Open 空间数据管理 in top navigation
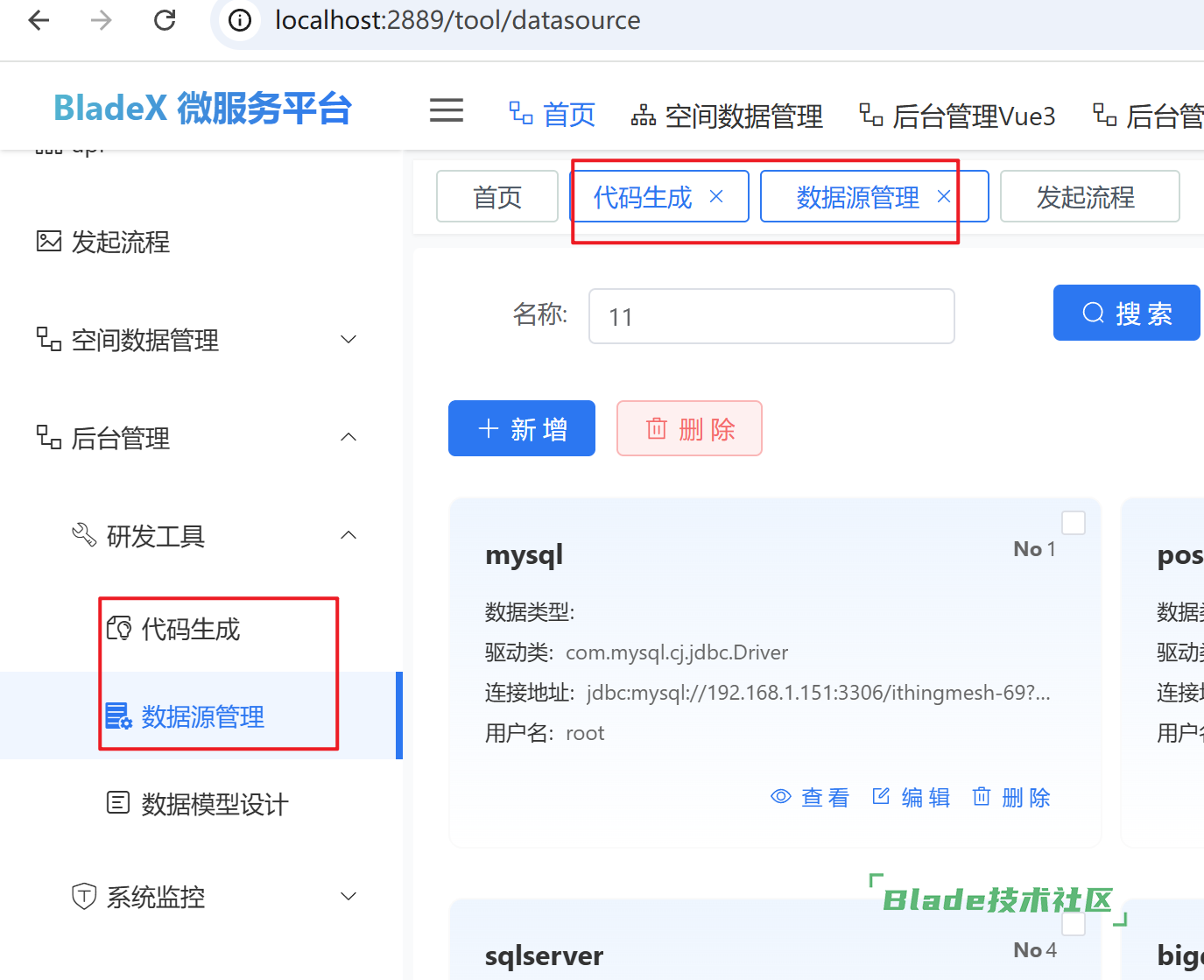Screen dimensions: 1204x980 click(x=728, y=116)
